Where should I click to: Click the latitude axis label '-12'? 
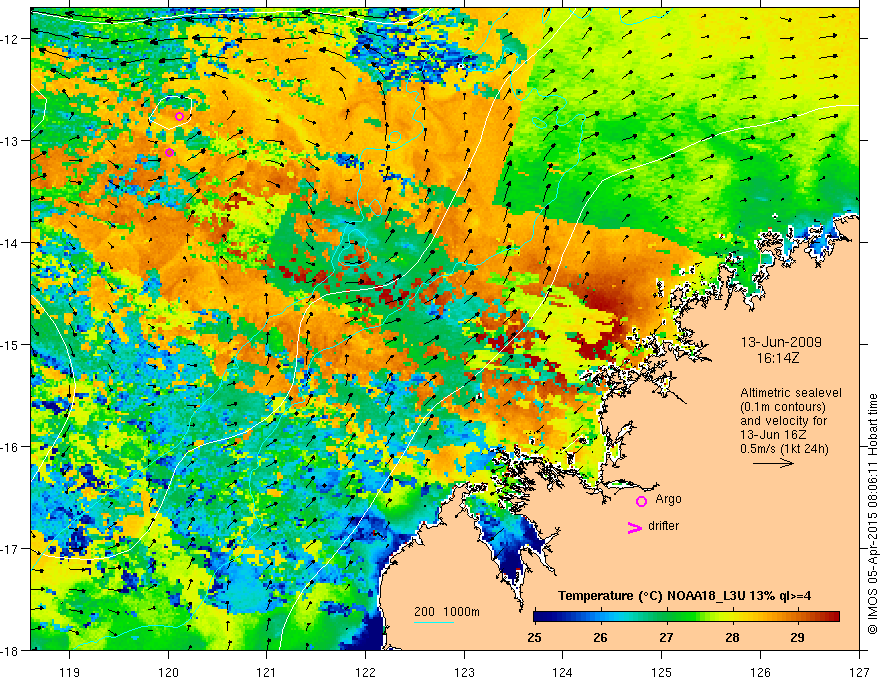pos(10,39)
